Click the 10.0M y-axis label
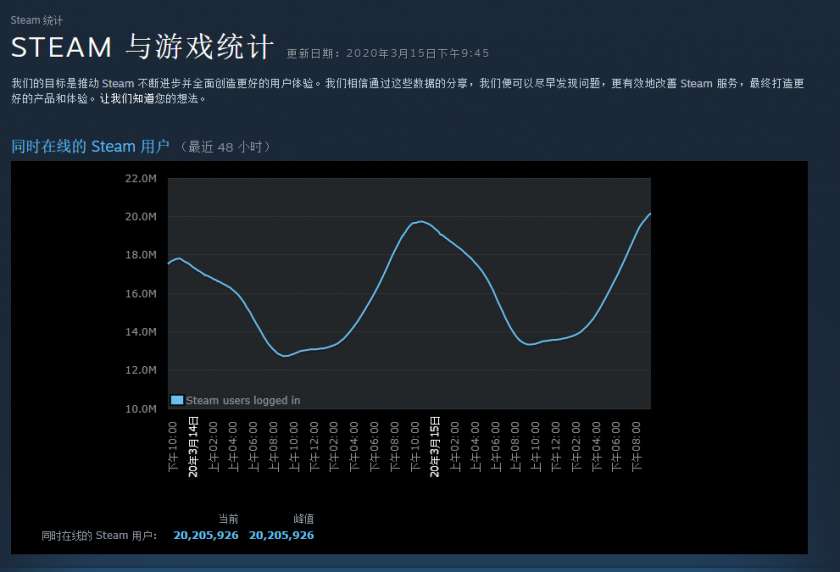The image size is (840, 572). click(x=141, y=409)
